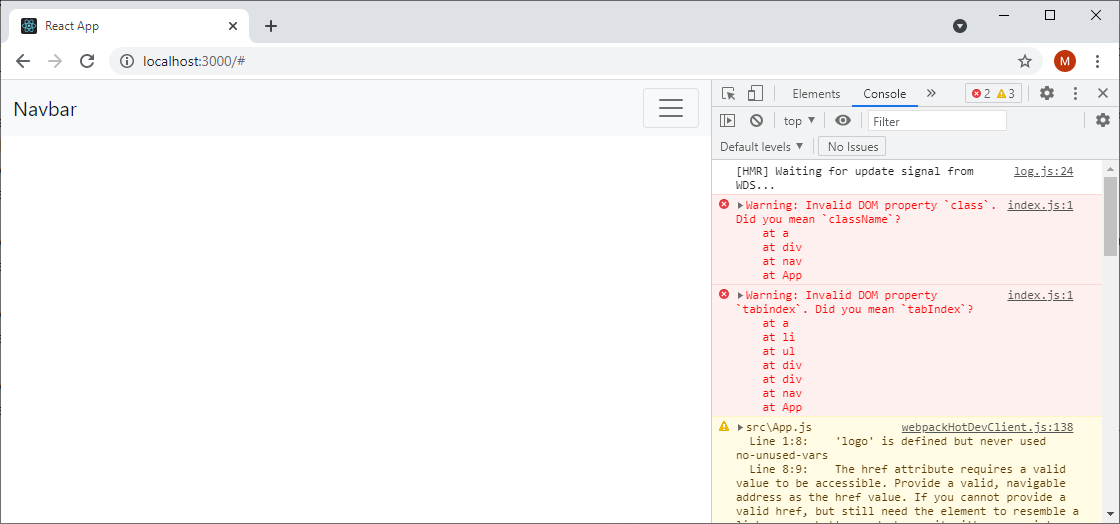Toggle the live expression eye icon
The width and height of the screenshot is (1120, 524).
click(843, 120)
